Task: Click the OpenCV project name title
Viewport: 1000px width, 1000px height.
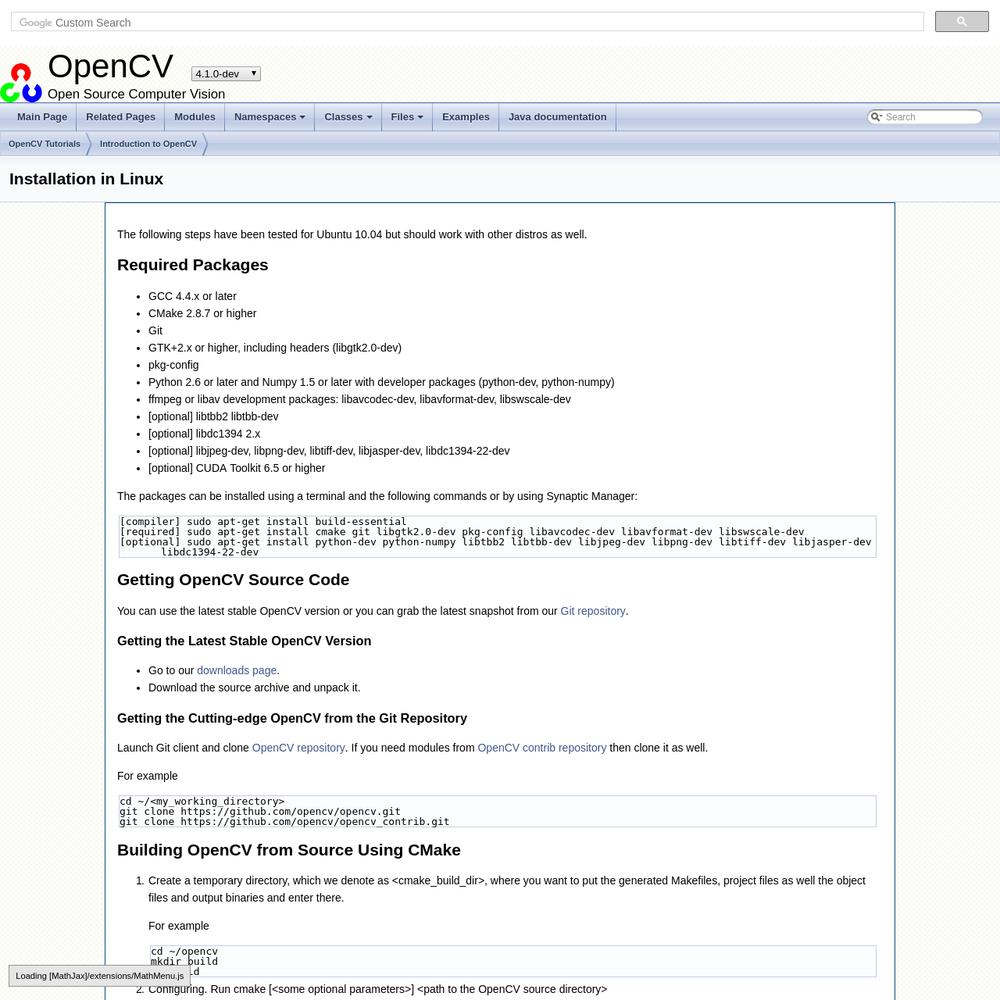Action: tap(110, 66)
